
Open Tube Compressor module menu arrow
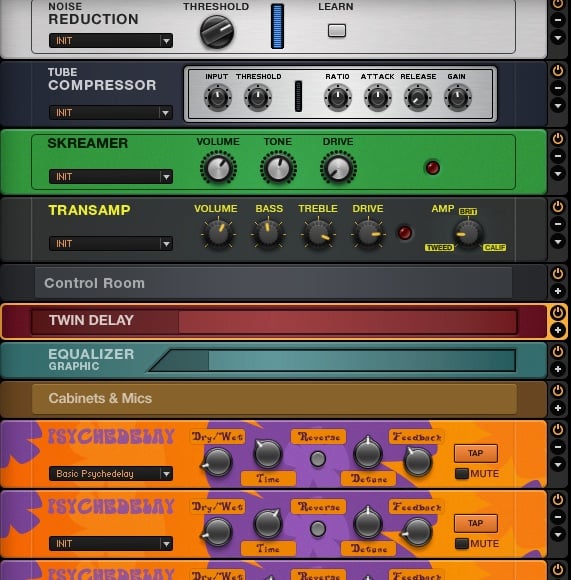pyautogui.click(x=558, y=106)
